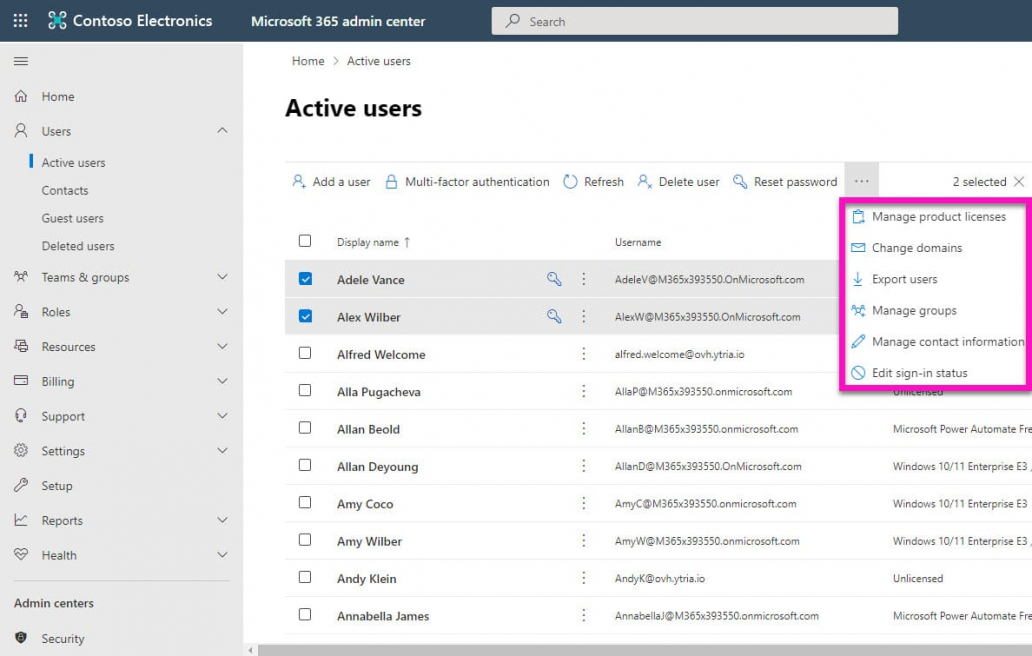Image resolution: width=1032 pixels, height=656 pixels.
Task: Open more actions dots for Alfred Welcome
Action: click(x=583, y=354)
